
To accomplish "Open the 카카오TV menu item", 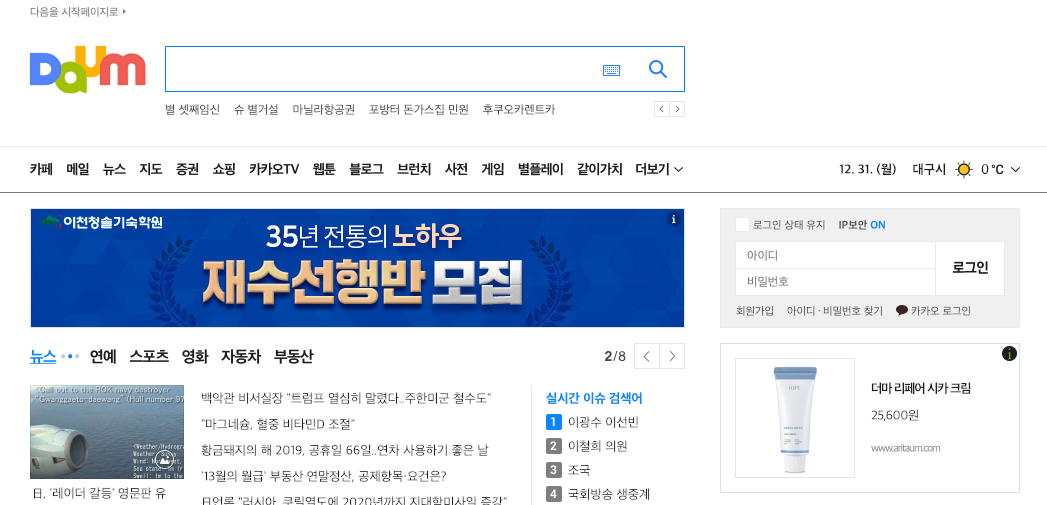I will 274,170.
